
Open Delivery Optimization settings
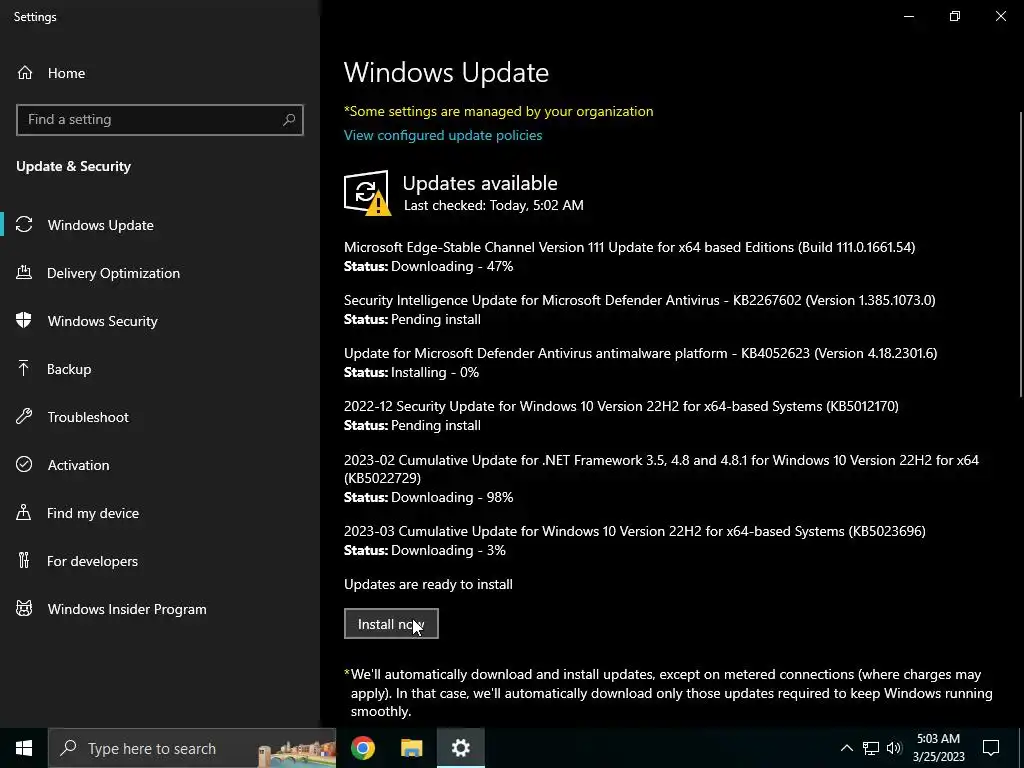[160, 273]
